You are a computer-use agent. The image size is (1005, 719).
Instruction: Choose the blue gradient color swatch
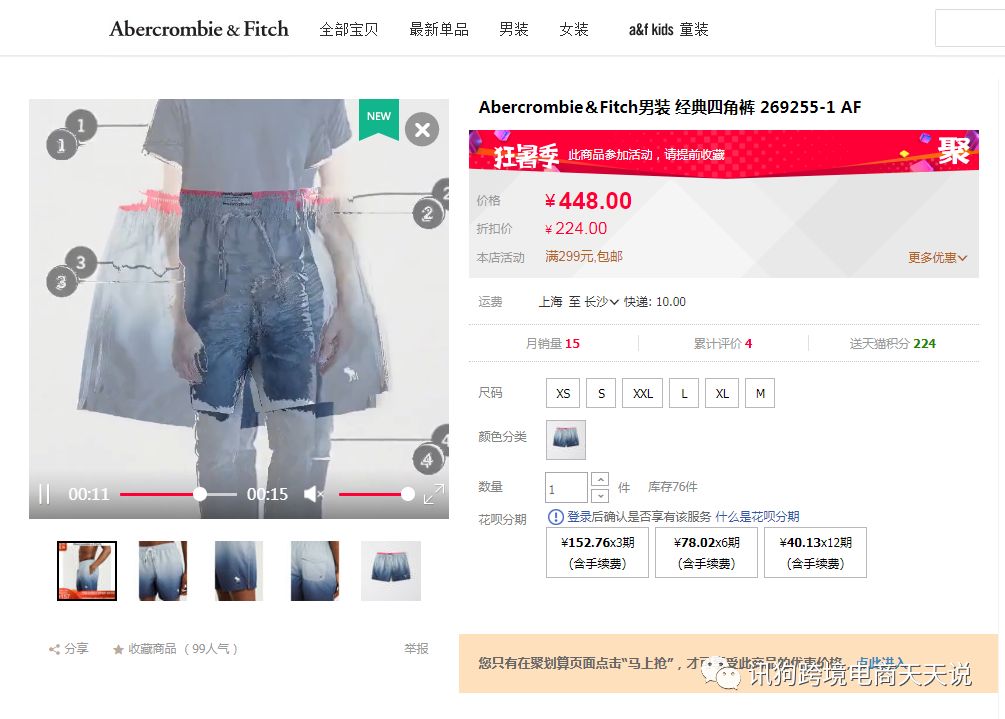click(x=565, y=440)
